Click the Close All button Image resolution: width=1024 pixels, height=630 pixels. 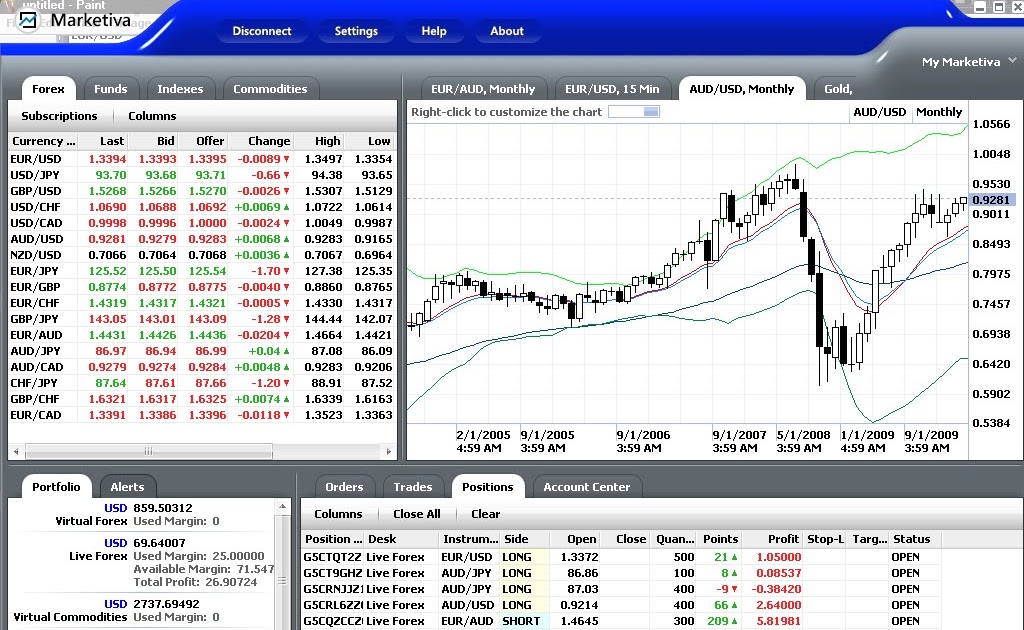pos(417,514)
